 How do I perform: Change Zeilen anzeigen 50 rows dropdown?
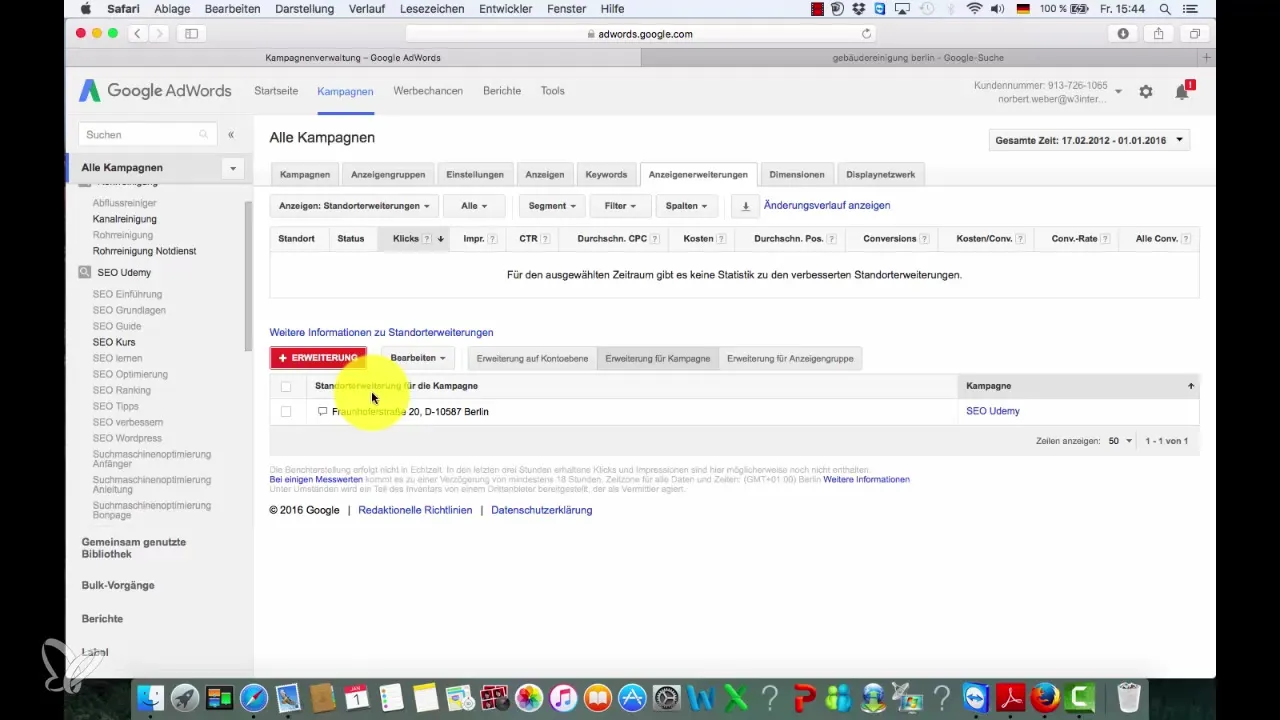[x=1120, y=441]
